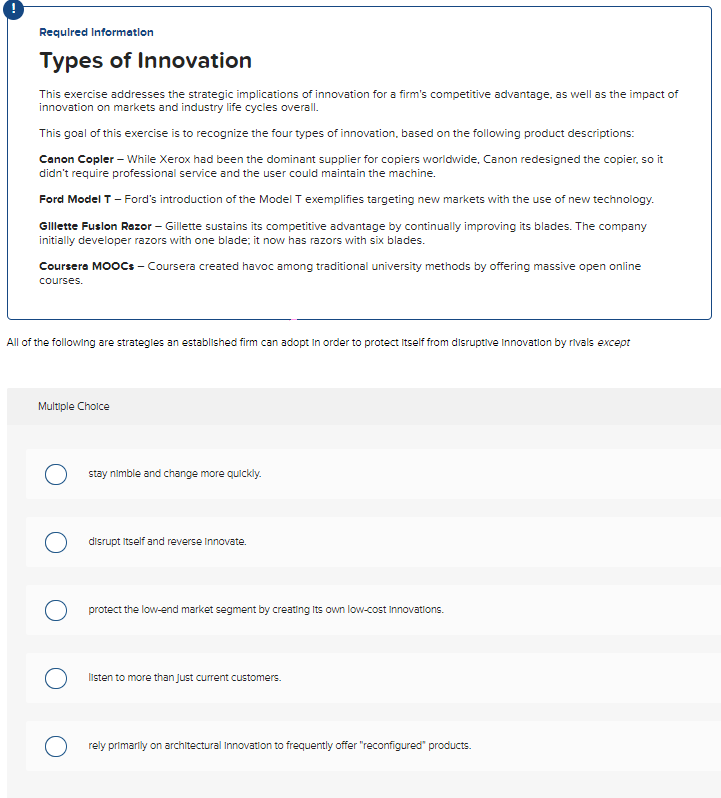The height and width of the screenshot is (798, 721).
Task: Click the bold 'Canon Copier' term
Action: 76,159
